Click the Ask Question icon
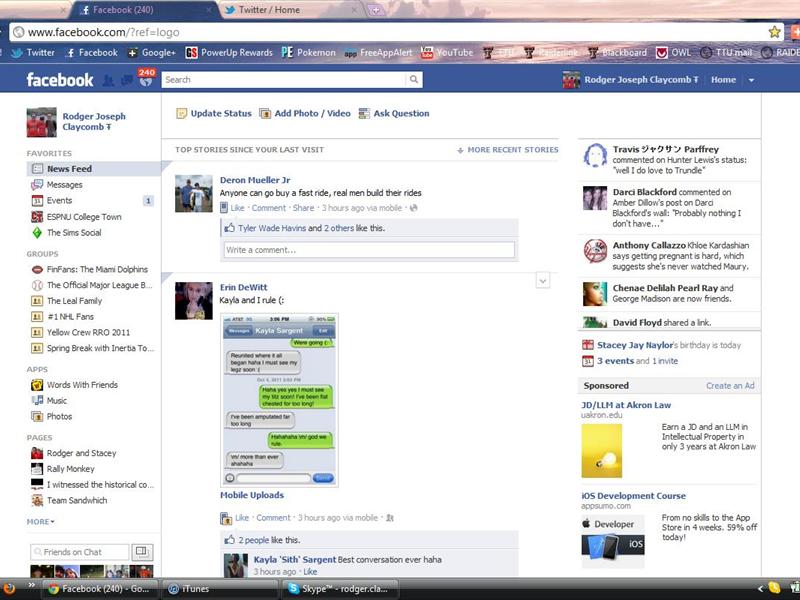800x600 pixels. point(363,113)
